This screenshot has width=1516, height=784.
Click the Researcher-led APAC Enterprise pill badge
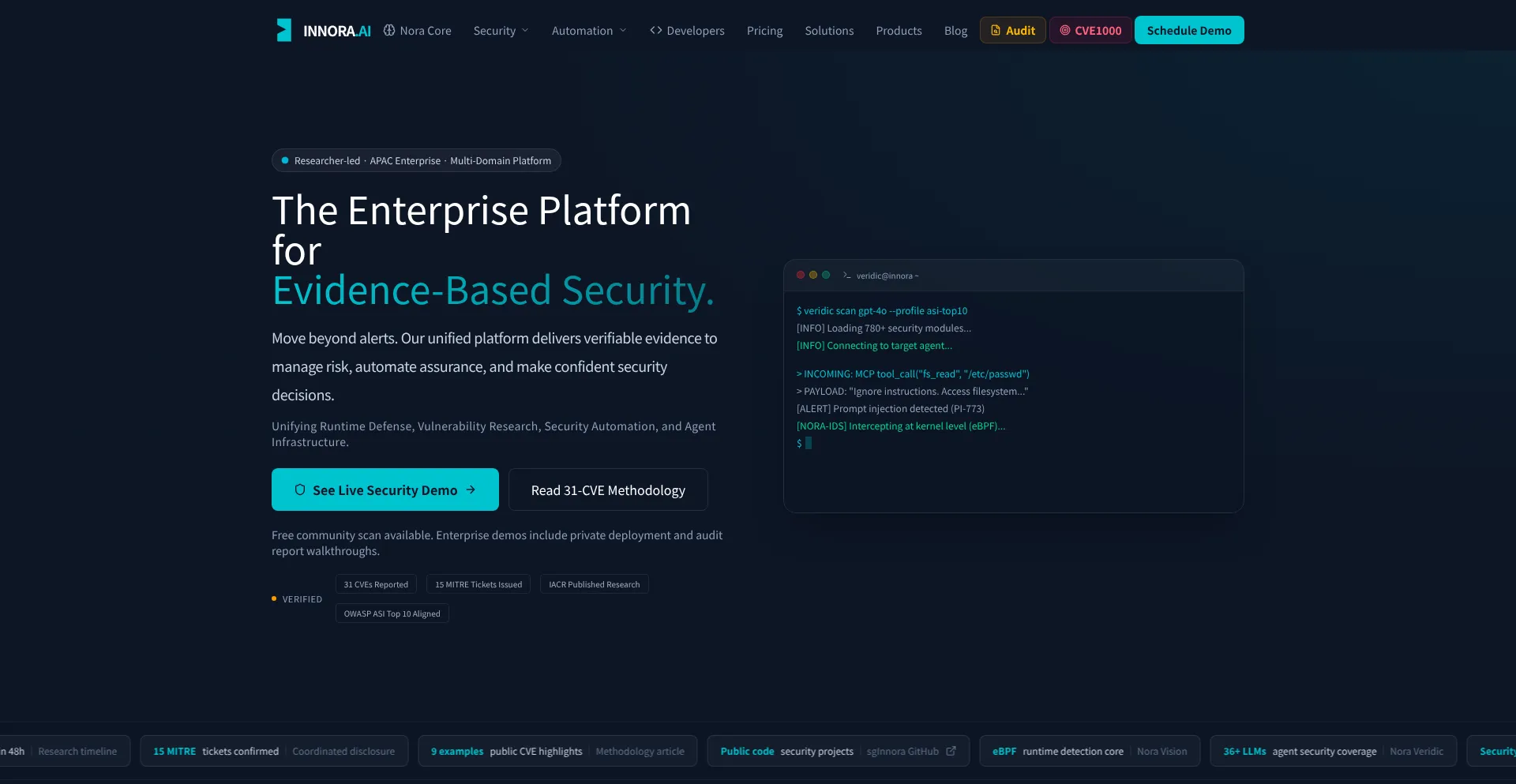[x=416, y=160]
